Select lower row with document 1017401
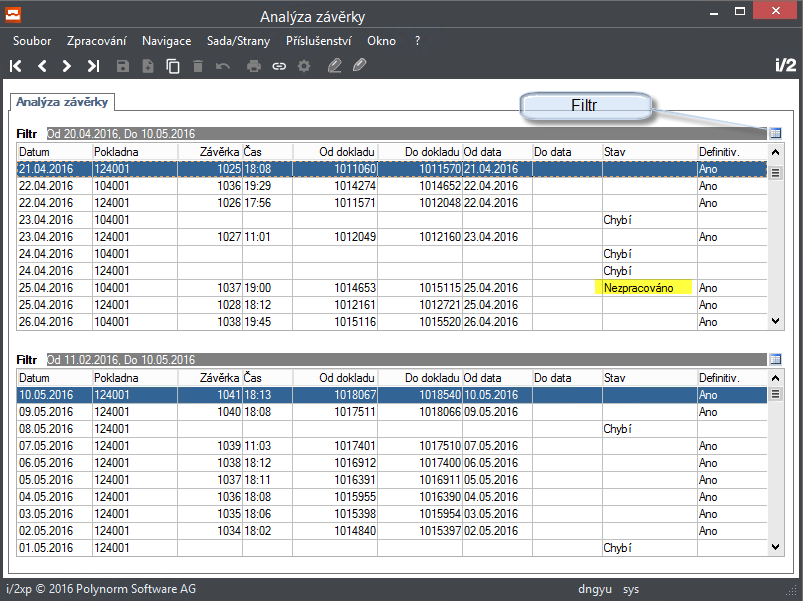The image size is (803, 601). [x=392, y=446]
